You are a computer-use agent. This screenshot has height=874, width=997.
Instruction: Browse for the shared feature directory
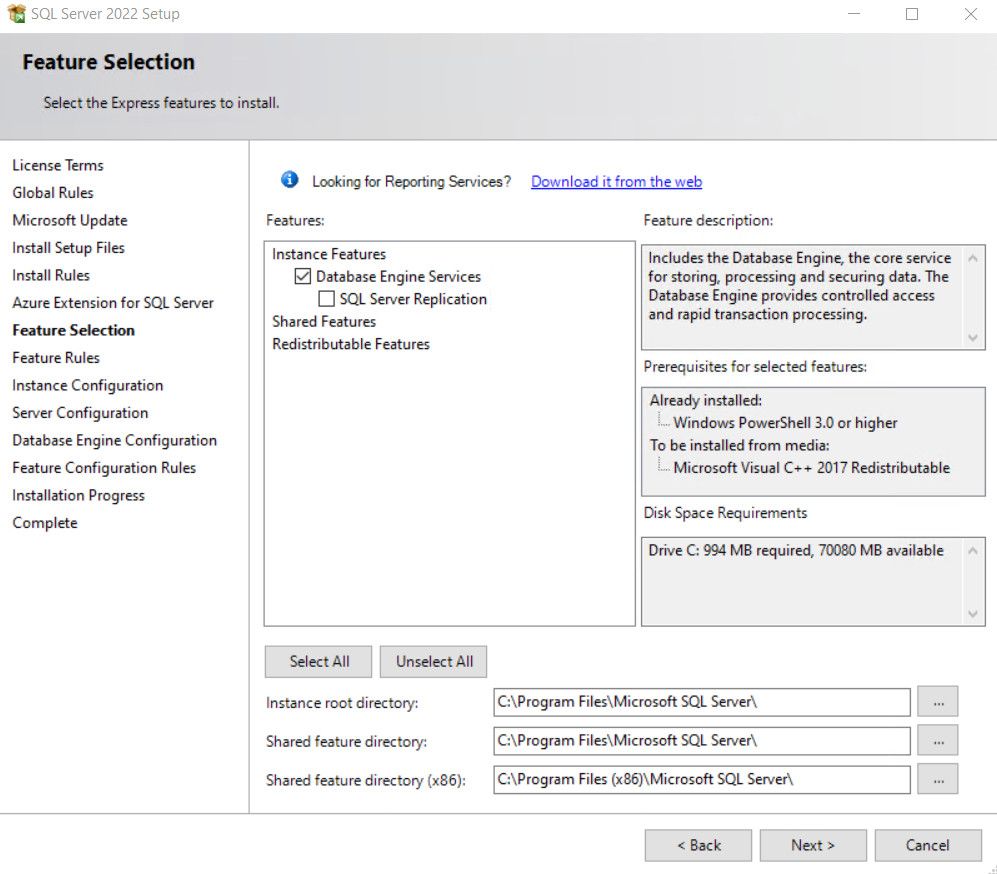click(937, 741)
